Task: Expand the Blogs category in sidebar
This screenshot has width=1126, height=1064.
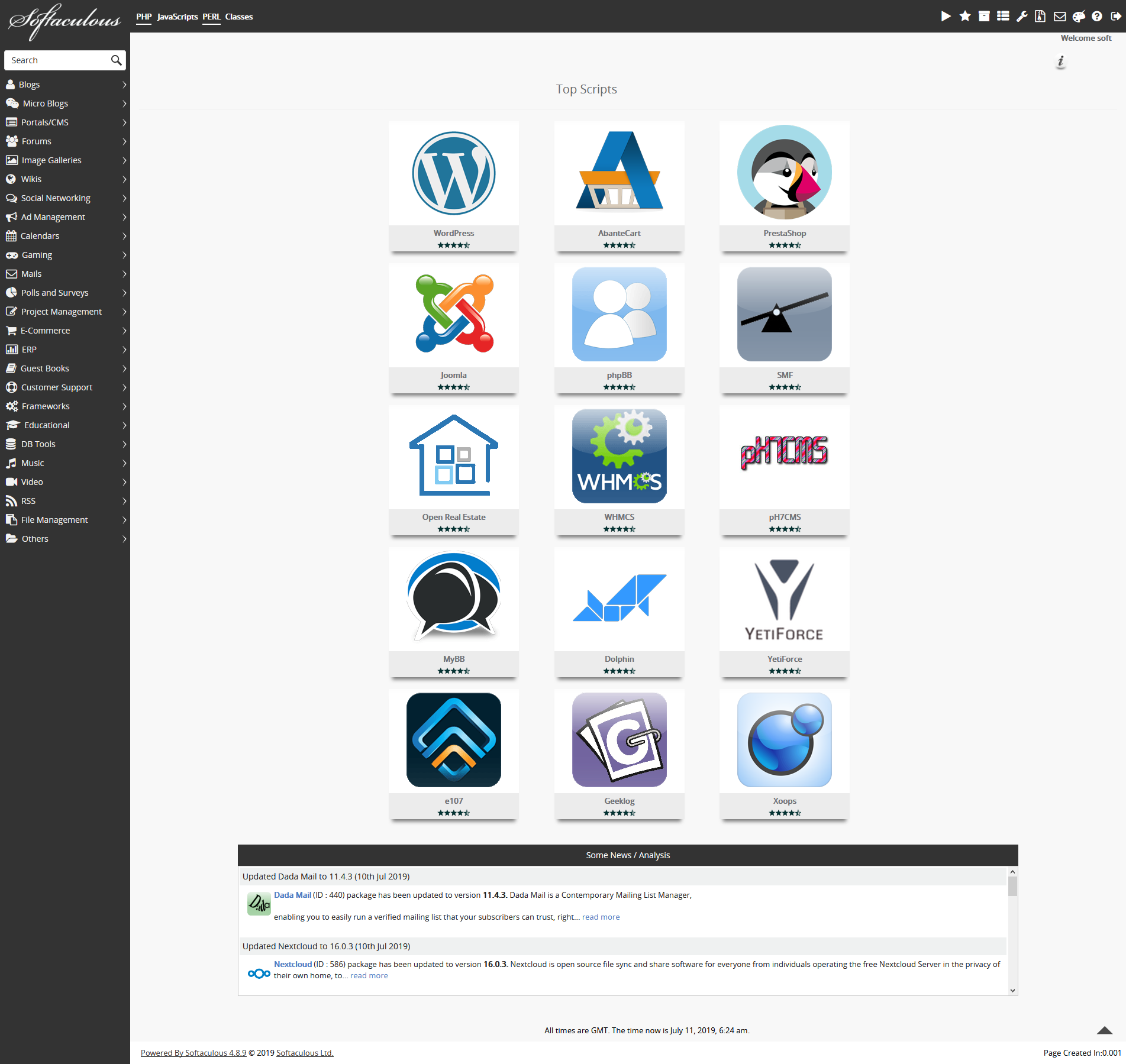Action: [65, 85]
